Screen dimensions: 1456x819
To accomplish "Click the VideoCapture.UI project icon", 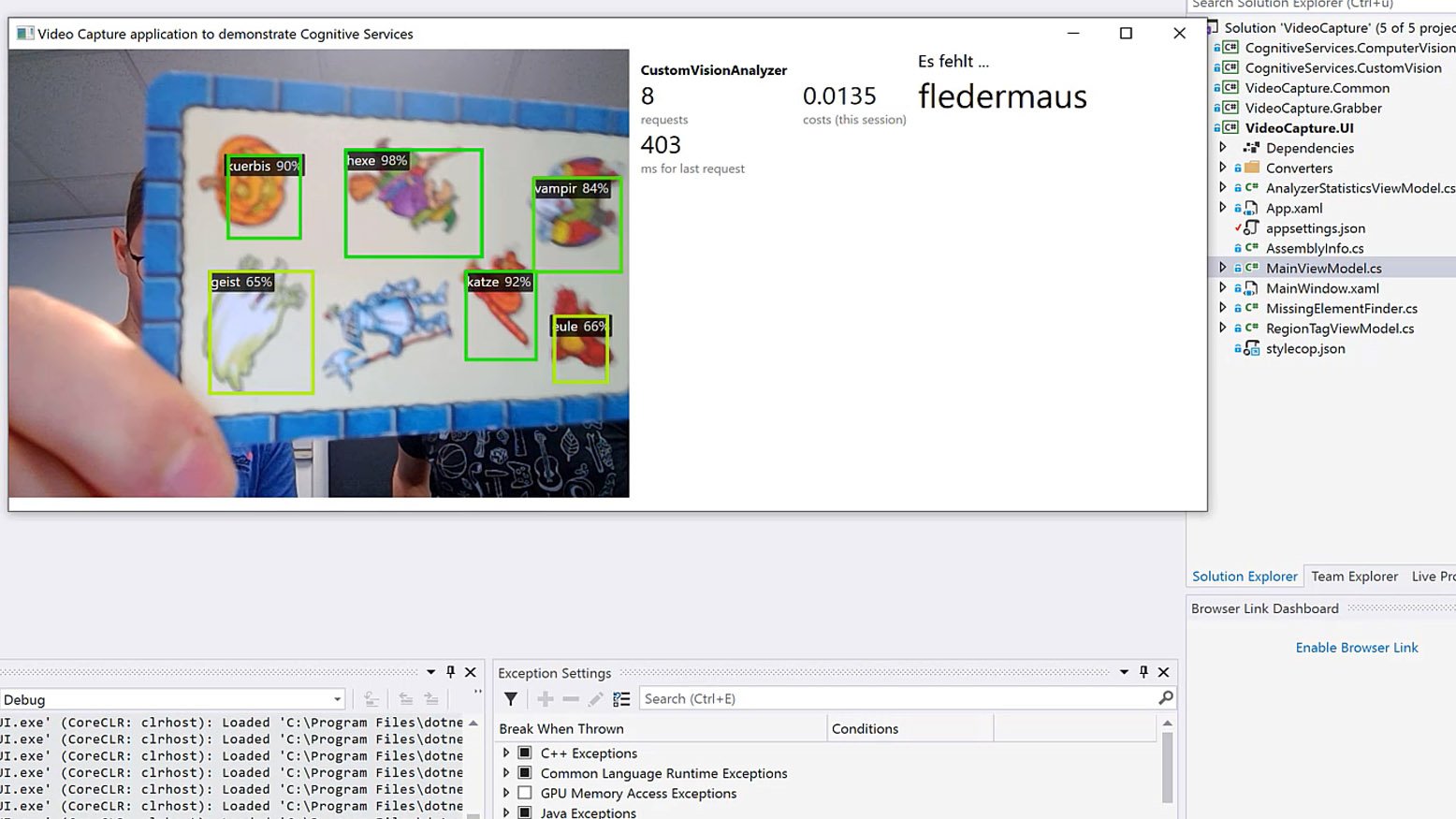I will tap(1230, 128).
